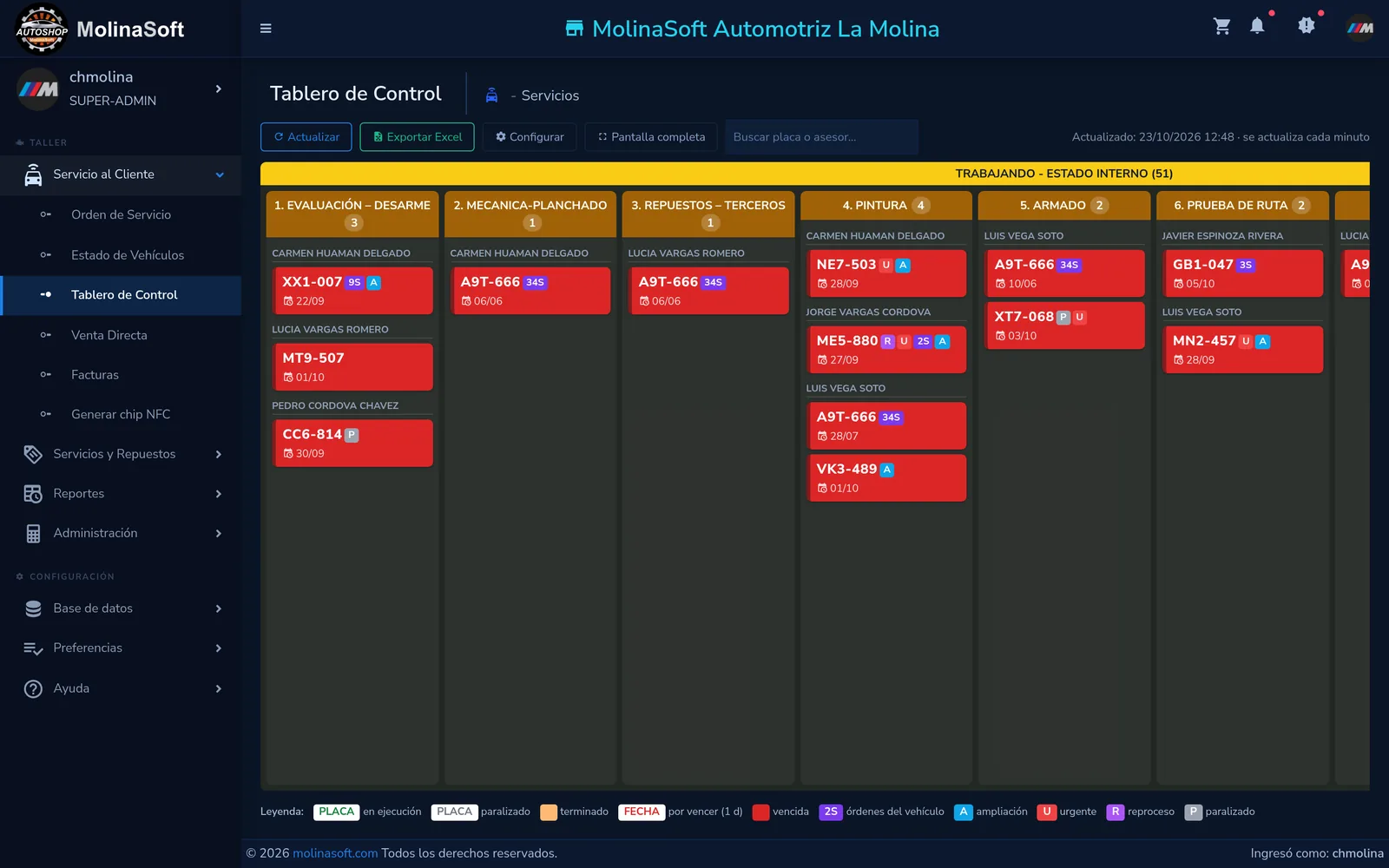Open the alert settings badge icon

(x=1307, y=27)
